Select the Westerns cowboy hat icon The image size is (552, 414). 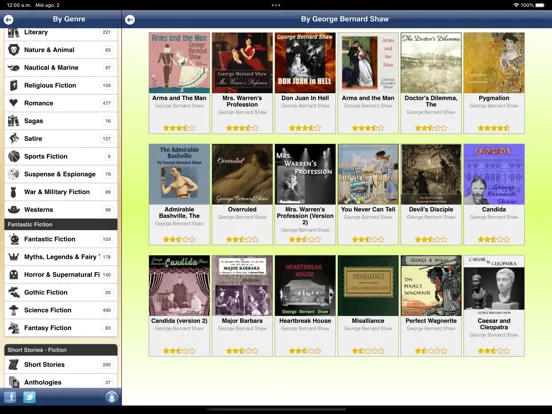coord(14,209)
